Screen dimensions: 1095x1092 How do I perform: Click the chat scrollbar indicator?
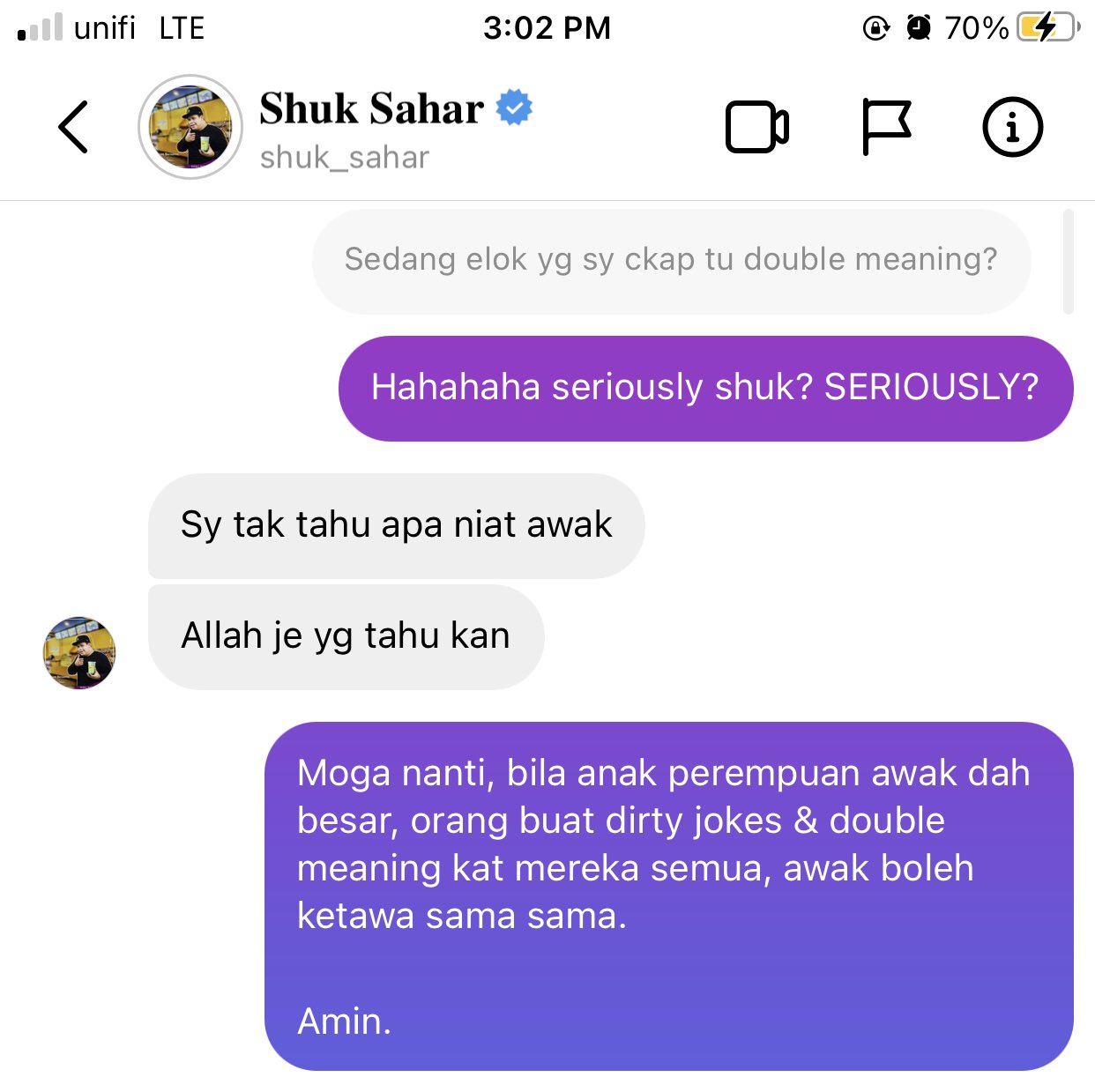point(1069,262)
